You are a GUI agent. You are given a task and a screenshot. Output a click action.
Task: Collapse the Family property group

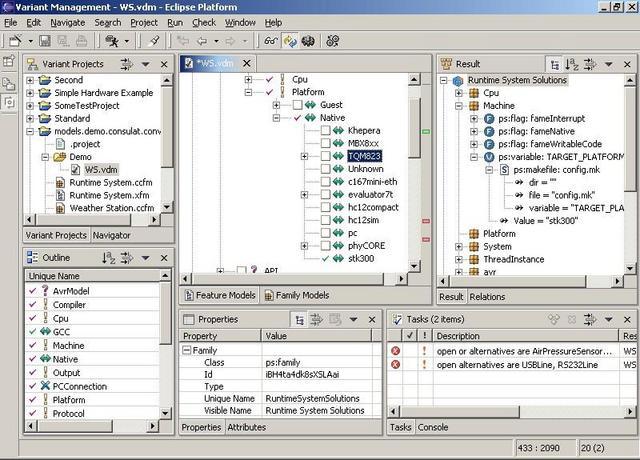click(x=187, y=350)
